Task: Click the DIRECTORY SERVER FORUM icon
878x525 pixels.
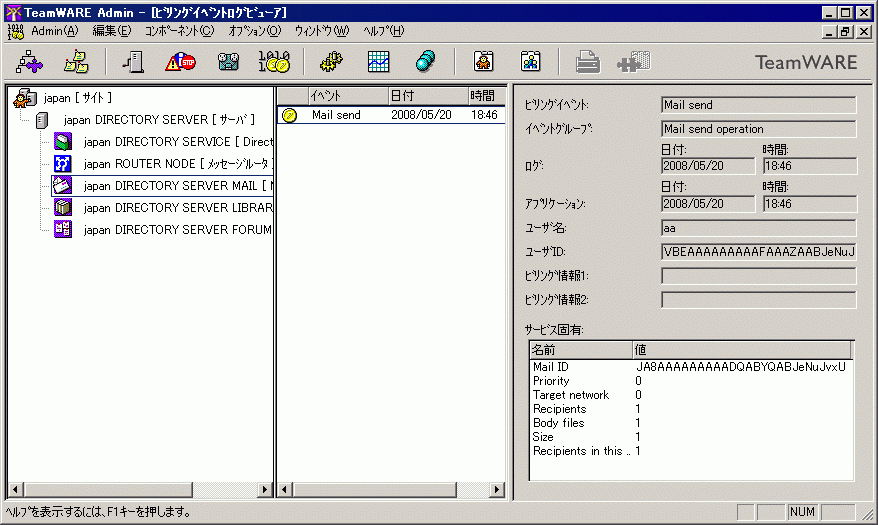Action: [x=63, y=229]
